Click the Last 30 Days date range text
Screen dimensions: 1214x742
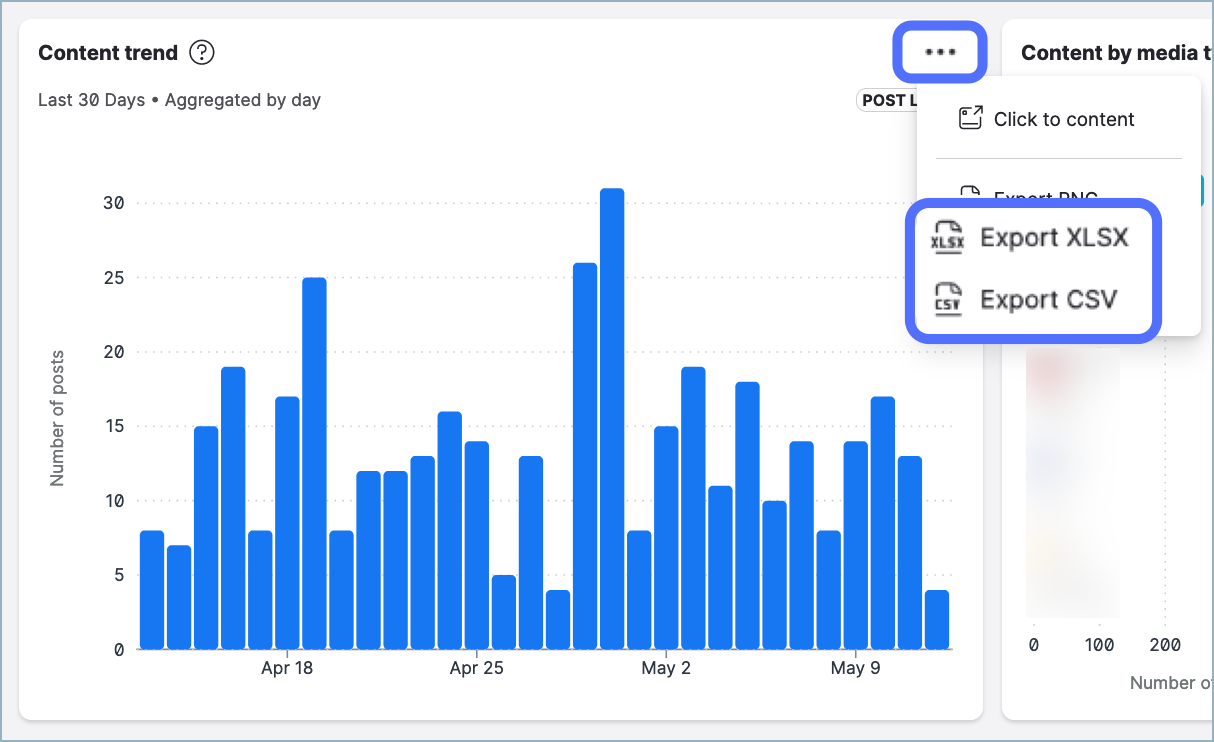point(91,100)
